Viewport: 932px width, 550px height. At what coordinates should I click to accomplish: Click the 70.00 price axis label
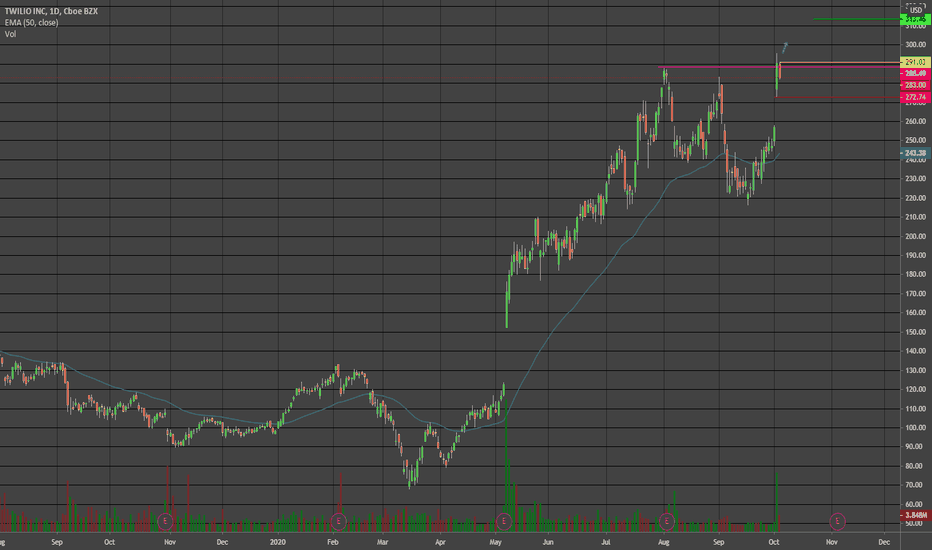(x=915, y=485)
